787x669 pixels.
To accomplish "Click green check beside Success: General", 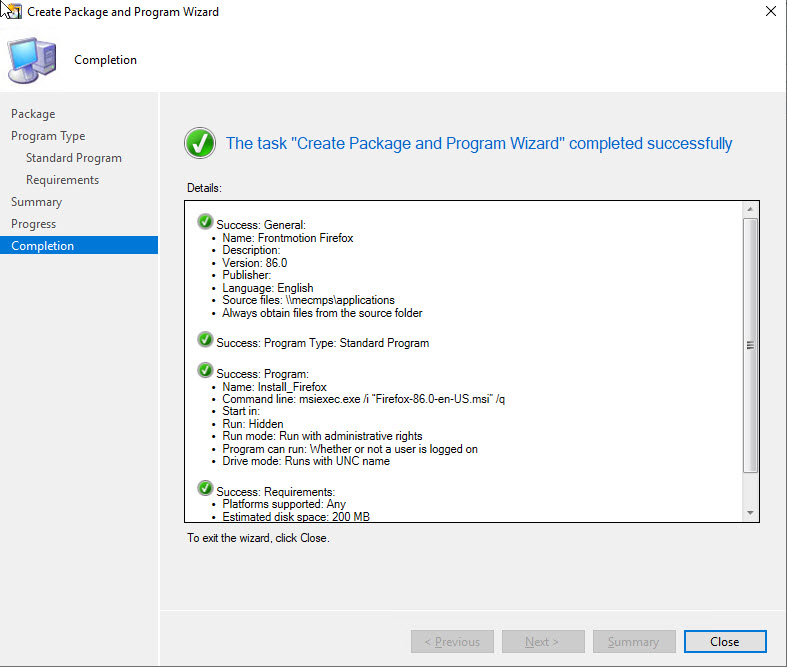I will point(205,221).
